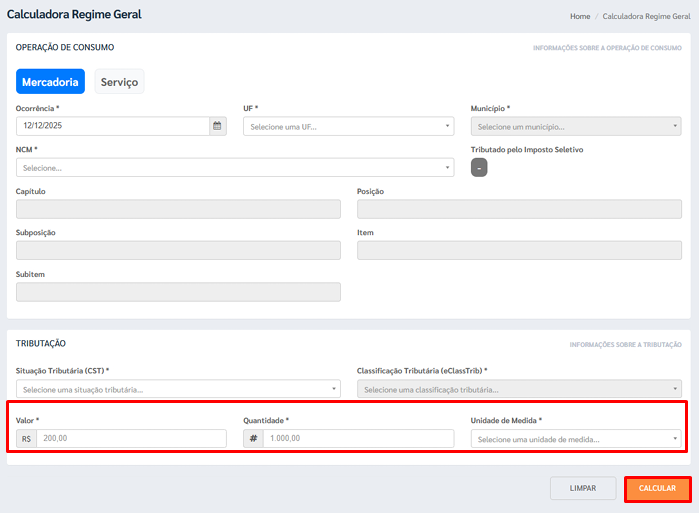Expand the UF dropdown
The height and width of the screenshot is (513, 699).
348,126
